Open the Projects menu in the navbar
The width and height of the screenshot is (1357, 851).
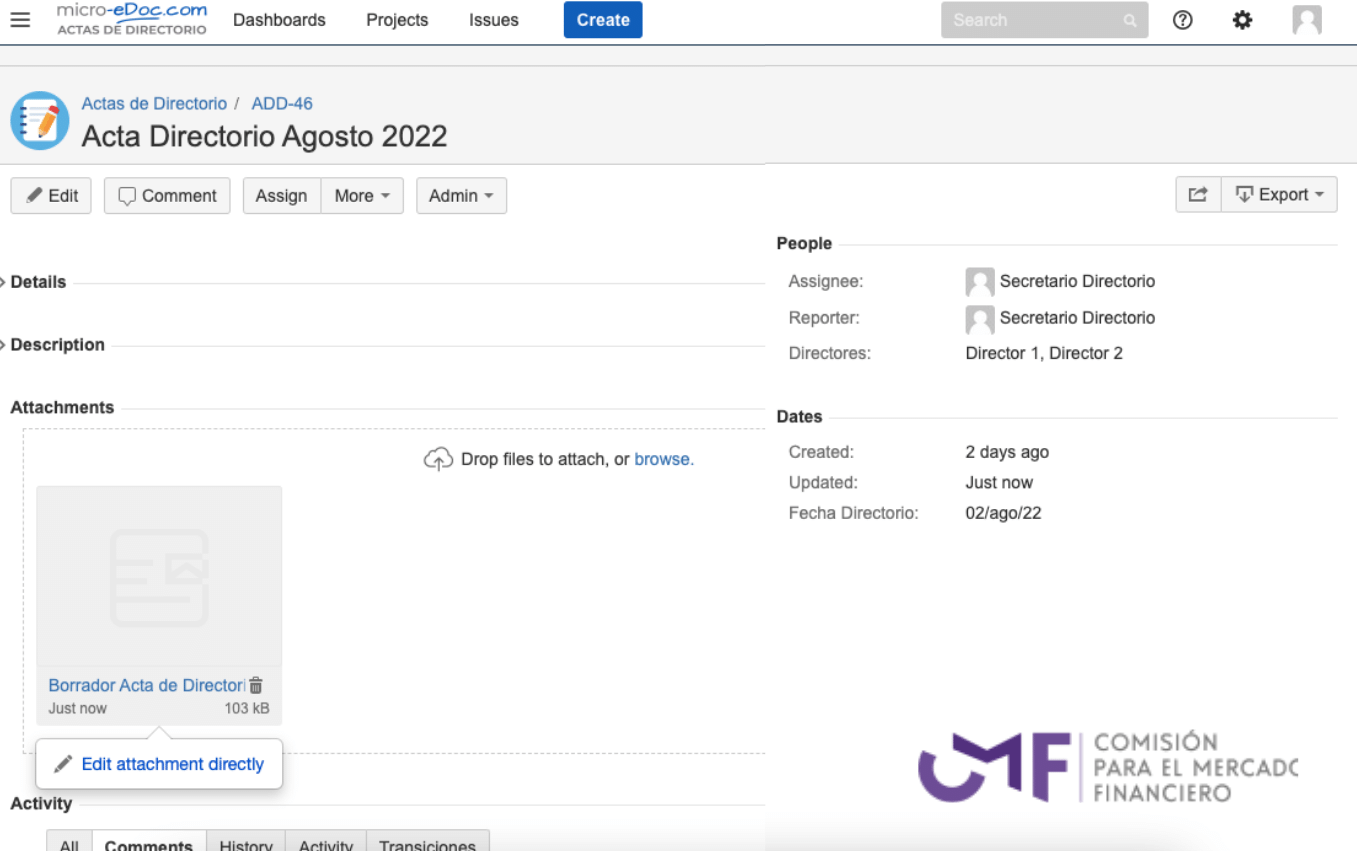coord(396,19)
